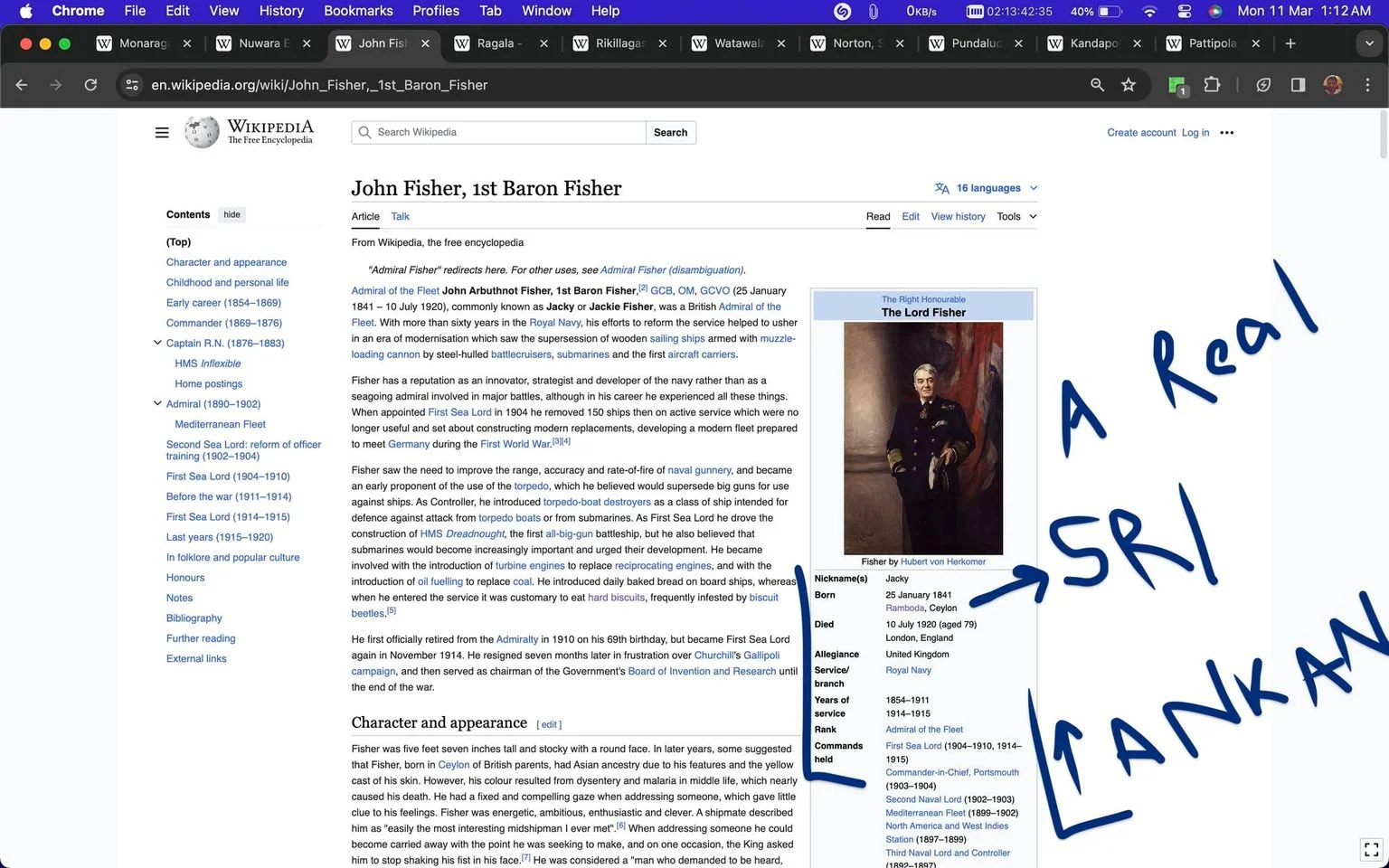Open the Wikipedia main menu hamburger
Viewport: 1389px width, 868px height.
point(162,133)
